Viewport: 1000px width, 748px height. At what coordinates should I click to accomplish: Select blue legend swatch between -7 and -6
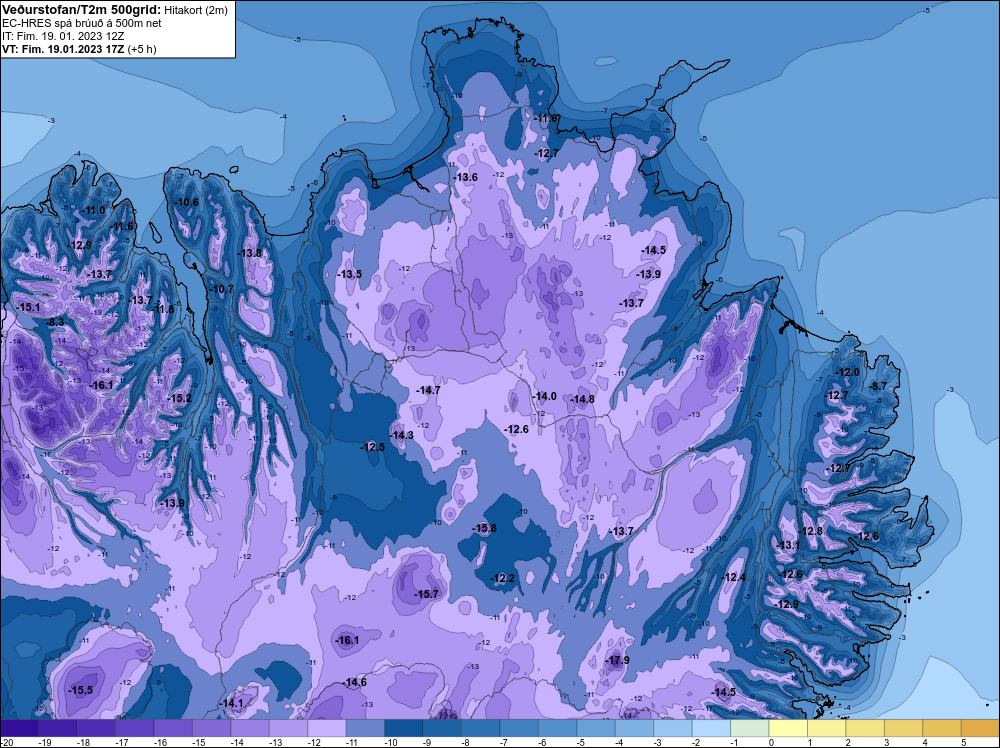coord(519,728)
